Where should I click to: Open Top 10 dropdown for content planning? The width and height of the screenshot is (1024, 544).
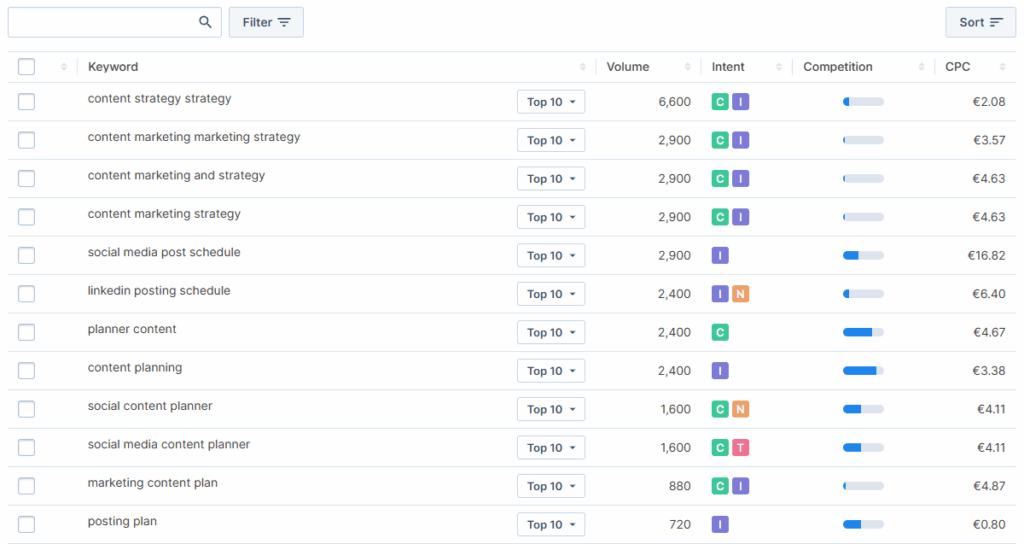[551, 371]
